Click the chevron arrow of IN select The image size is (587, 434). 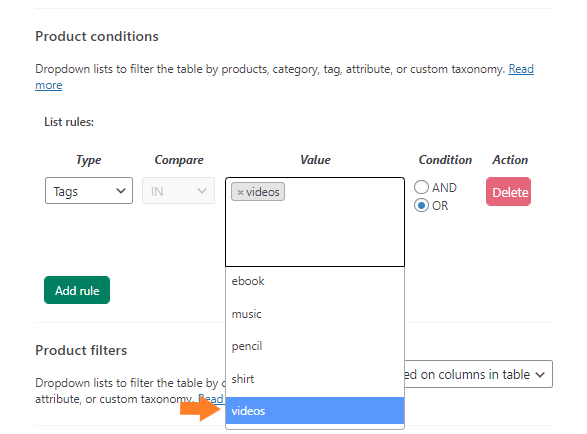point(202,191)
